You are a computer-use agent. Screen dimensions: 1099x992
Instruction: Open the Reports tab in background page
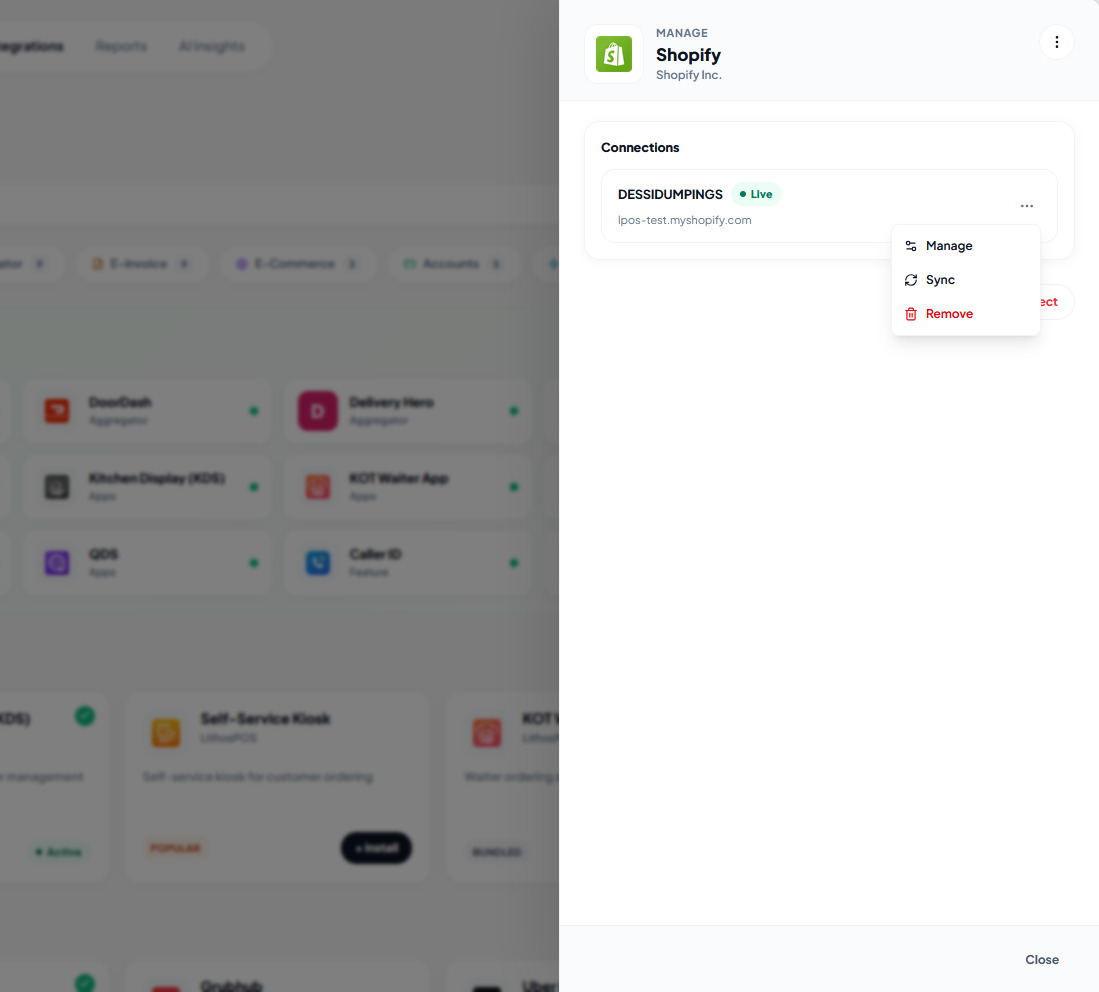click(x=121, y=46)
